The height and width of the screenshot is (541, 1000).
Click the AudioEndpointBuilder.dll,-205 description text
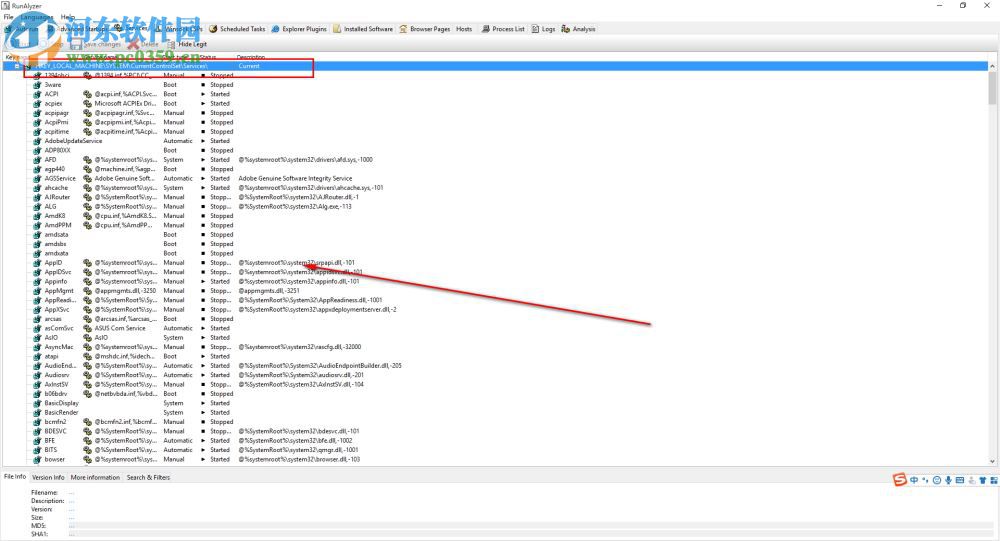click(320, 366)
